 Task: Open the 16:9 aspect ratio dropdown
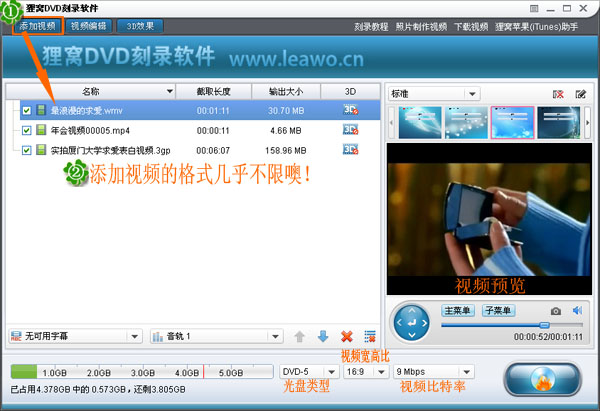[x=366, y=372]
